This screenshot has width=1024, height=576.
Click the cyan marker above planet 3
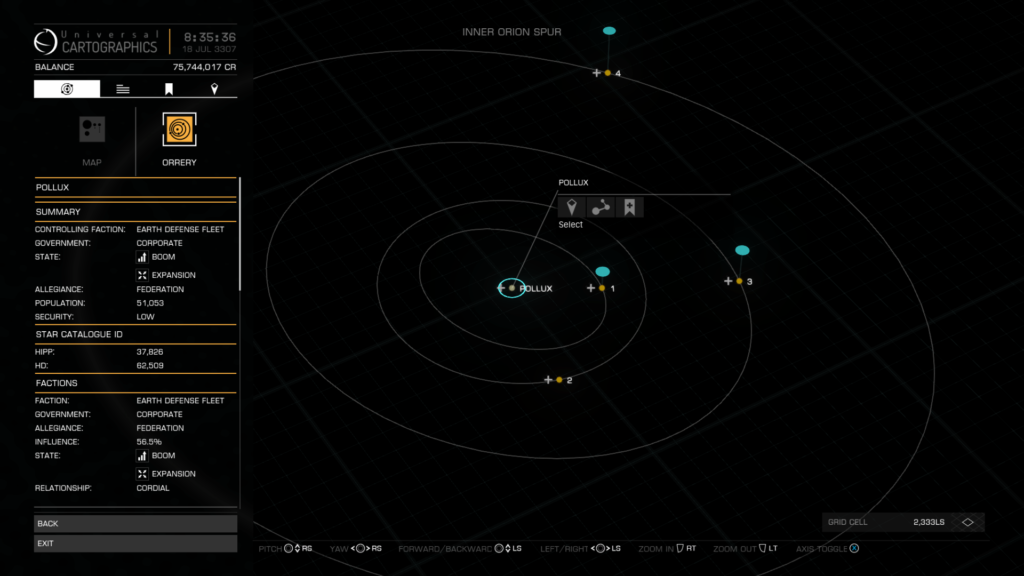click(x=742, y=250)
